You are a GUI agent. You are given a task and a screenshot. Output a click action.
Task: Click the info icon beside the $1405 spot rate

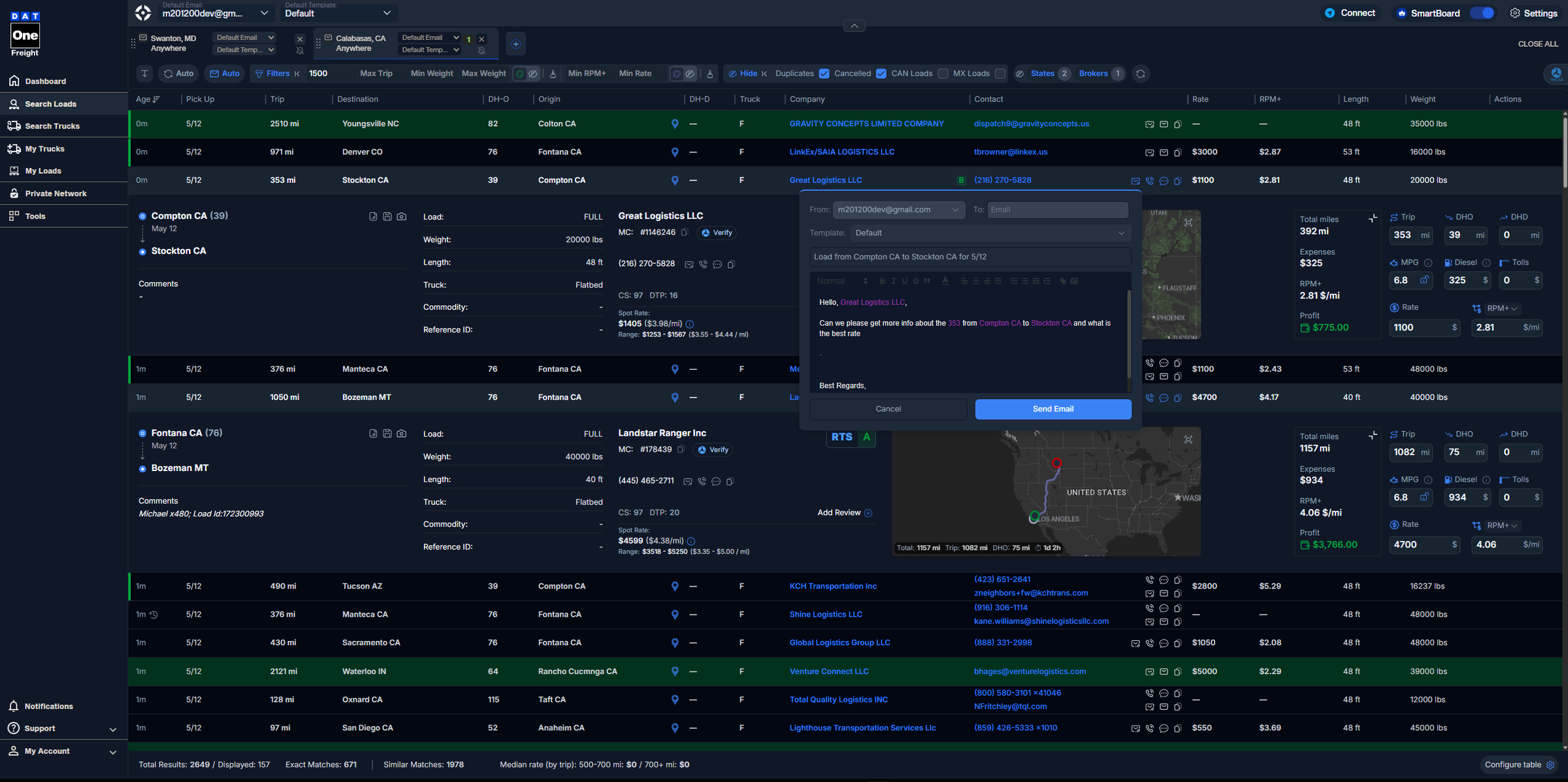tap(690, 324)
